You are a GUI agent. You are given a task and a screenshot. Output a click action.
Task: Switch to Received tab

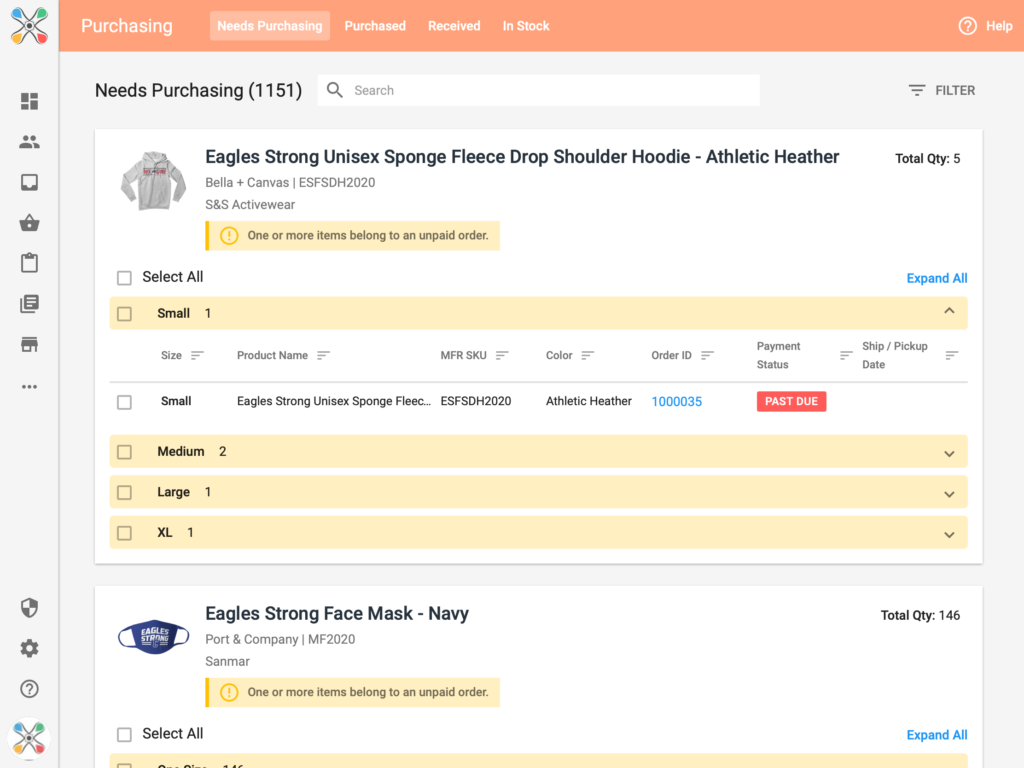(454, 26)
